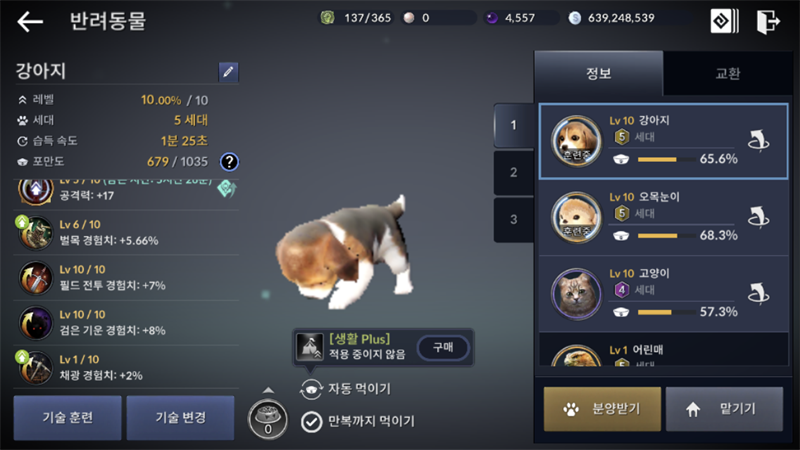Switch to the 교환 tab
Image resolution: width=800 pixels, height=450 pixels.
pos(728,73)
